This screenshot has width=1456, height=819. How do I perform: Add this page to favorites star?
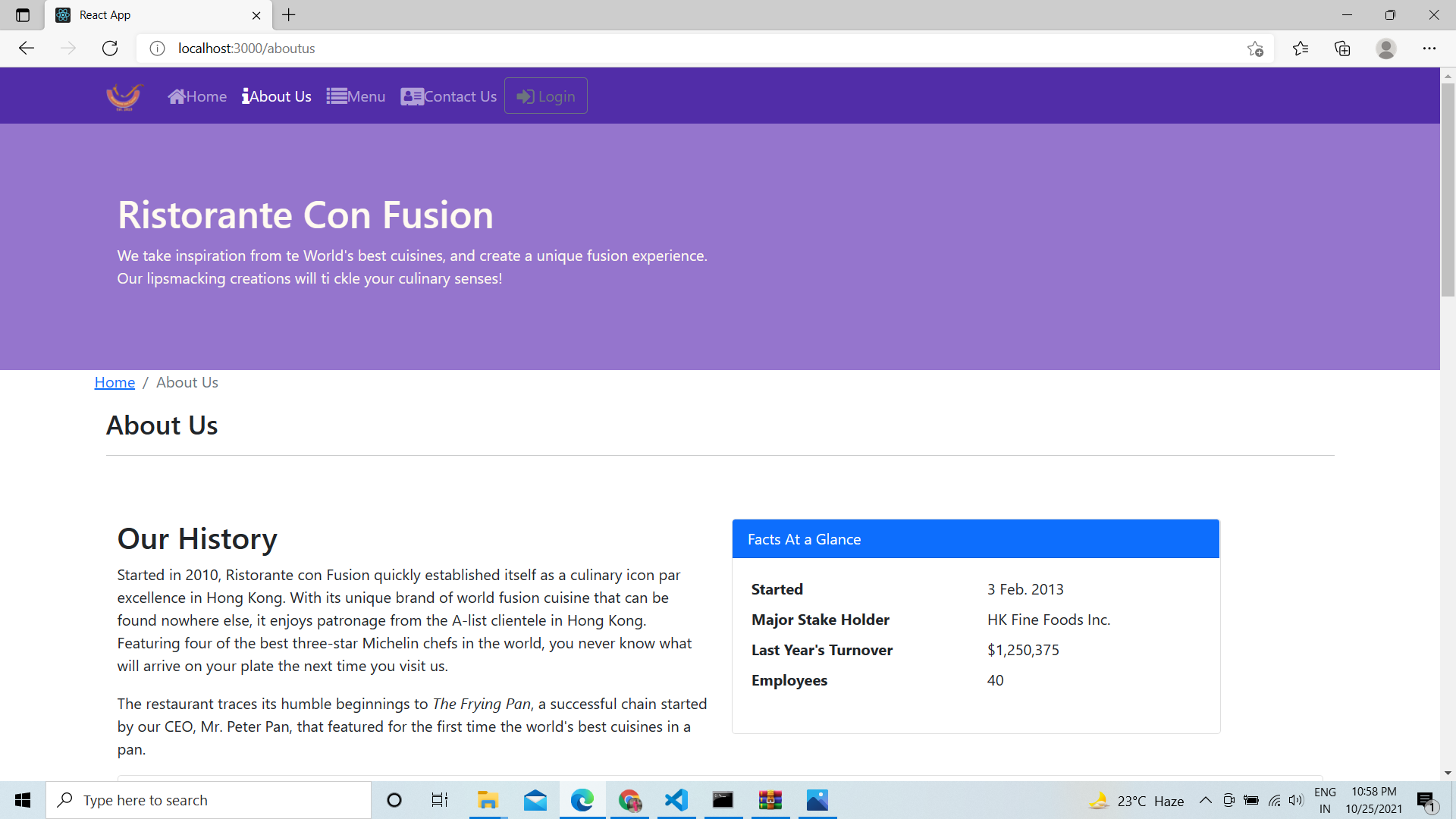point(1255,49)
